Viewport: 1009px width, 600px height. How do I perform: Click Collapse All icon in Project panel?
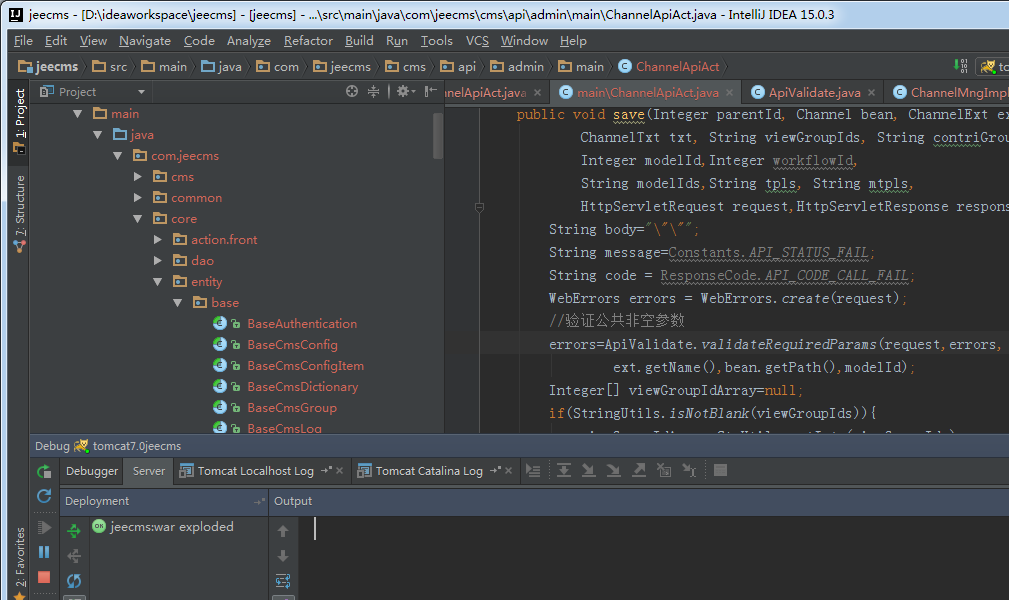[x=374, y=91]
